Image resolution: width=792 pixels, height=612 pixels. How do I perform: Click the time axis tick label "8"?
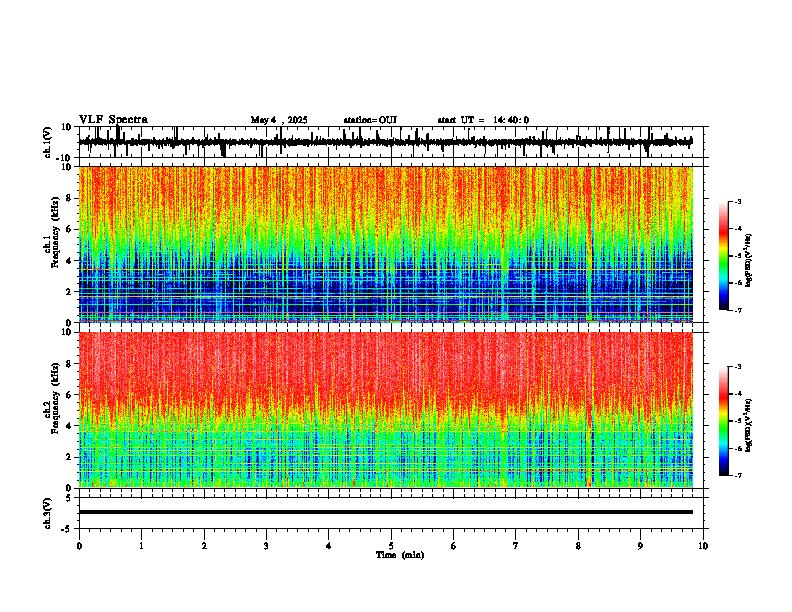(x=578, y=546)
